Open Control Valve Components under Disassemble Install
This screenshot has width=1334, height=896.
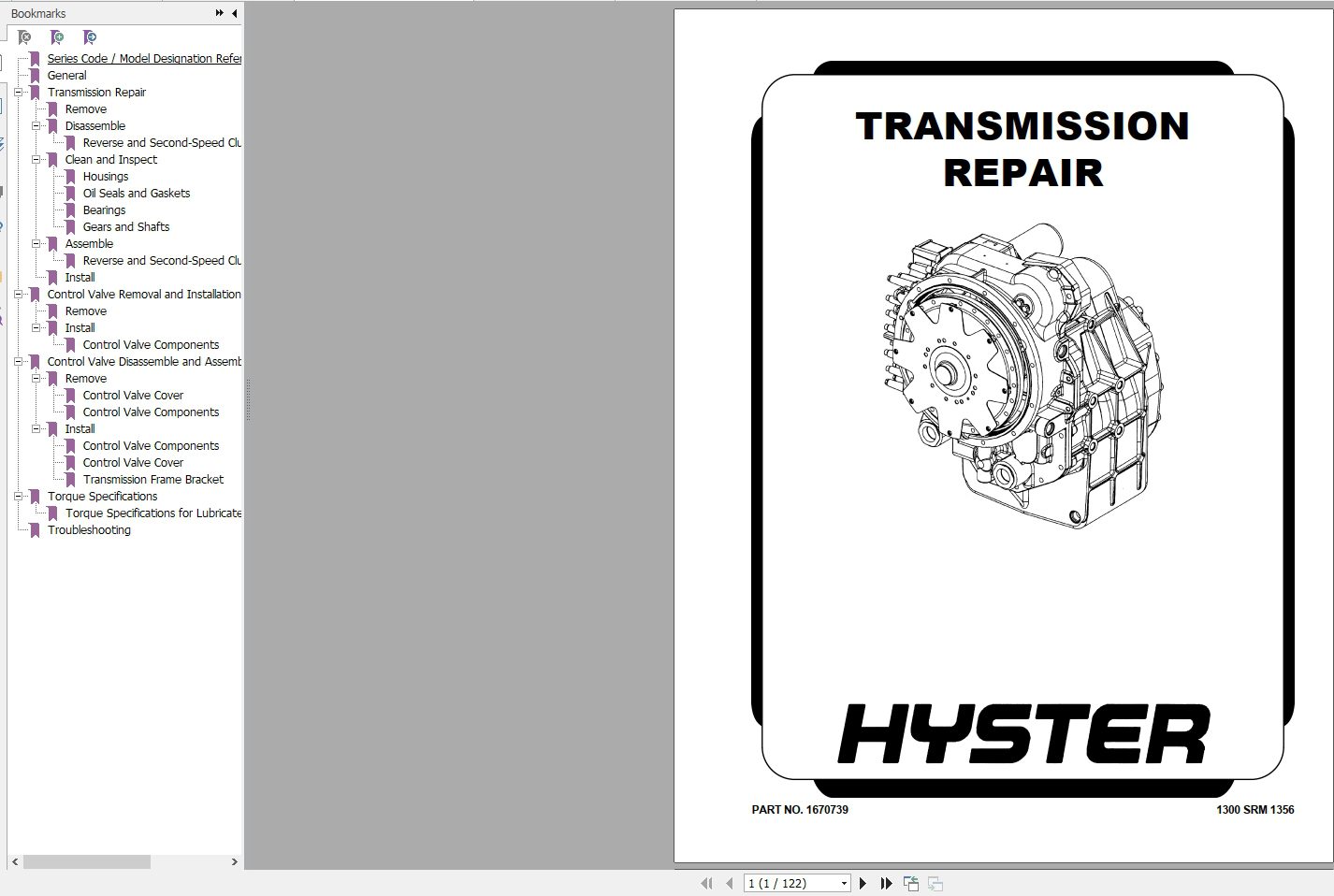151,446
